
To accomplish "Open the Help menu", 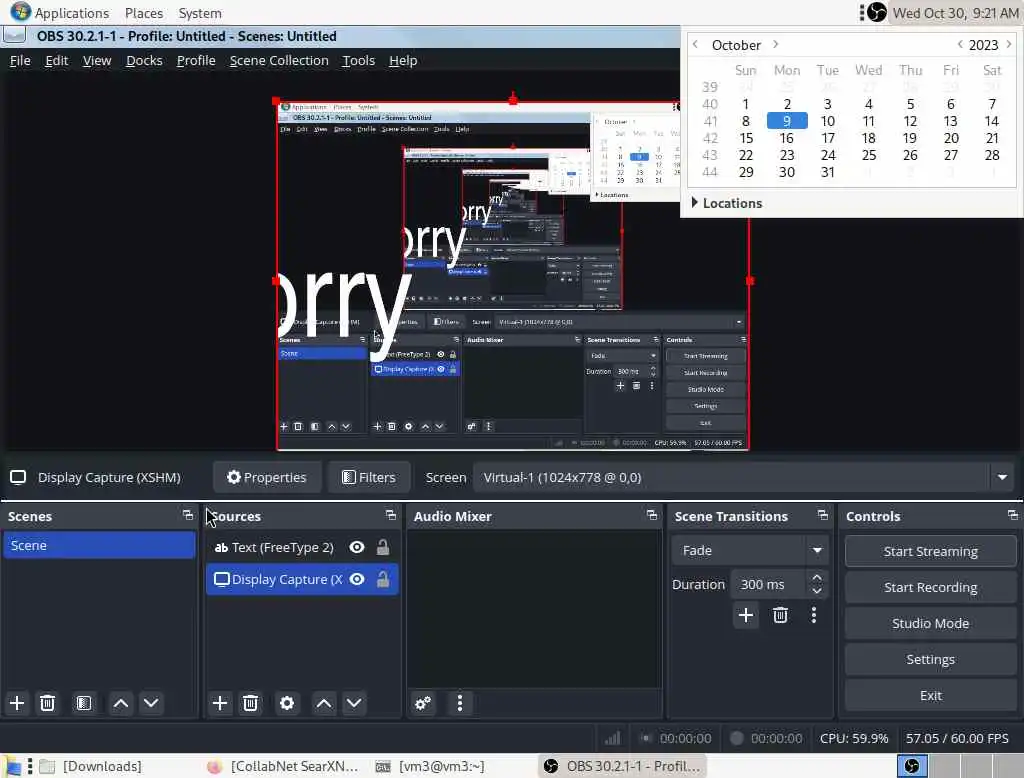I will tap(403, 61).
